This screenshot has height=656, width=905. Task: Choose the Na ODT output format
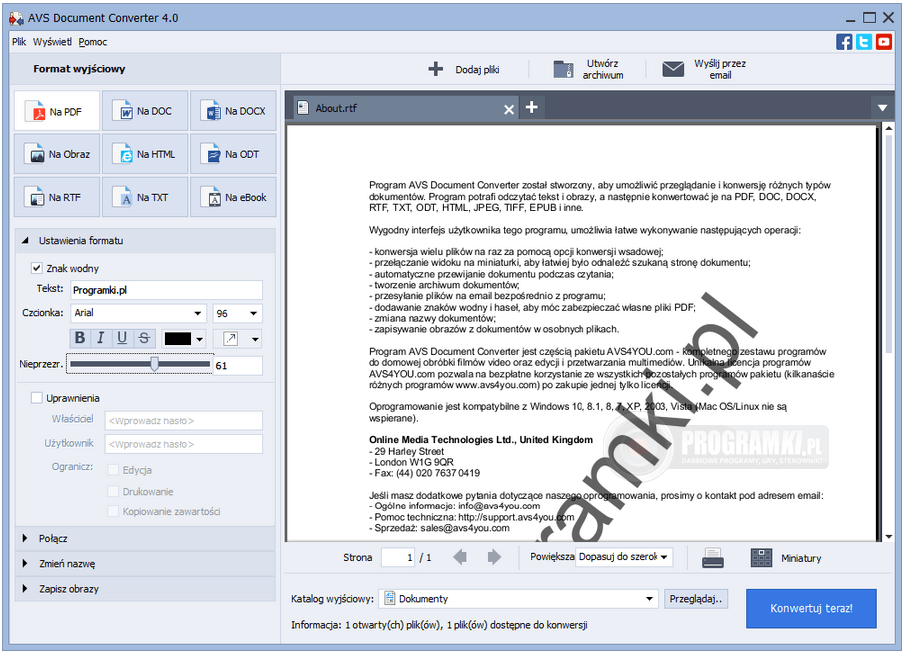pos(233,154)
